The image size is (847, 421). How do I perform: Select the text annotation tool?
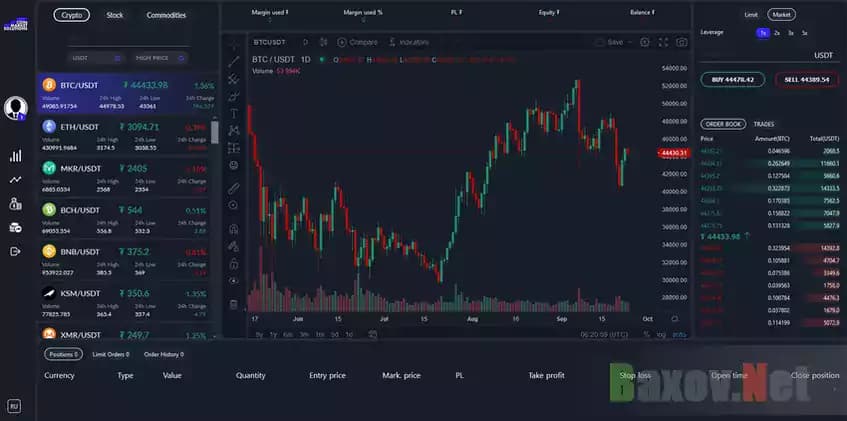[x=234, y=113]
